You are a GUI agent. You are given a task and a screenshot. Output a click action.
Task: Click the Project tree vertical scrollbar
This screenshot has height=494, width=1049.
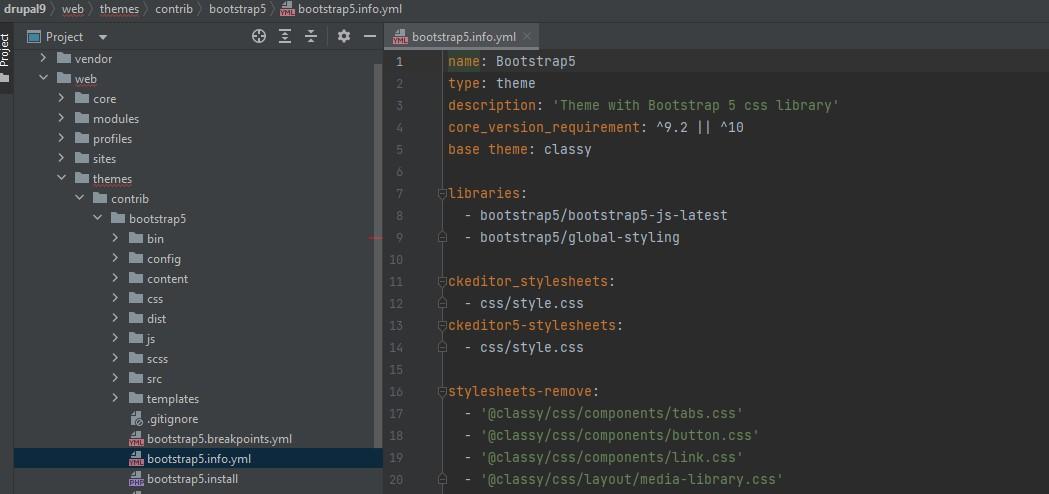[x=379, y=254]
